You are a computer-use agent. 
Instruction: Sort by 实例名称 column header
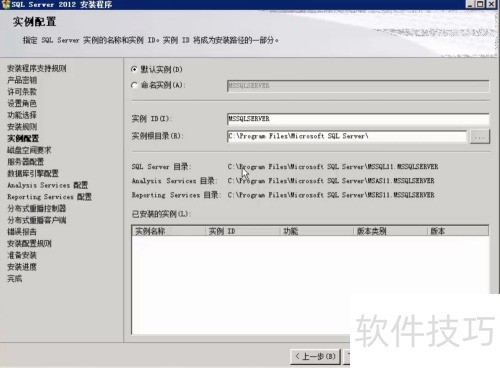tap(169, 231)
